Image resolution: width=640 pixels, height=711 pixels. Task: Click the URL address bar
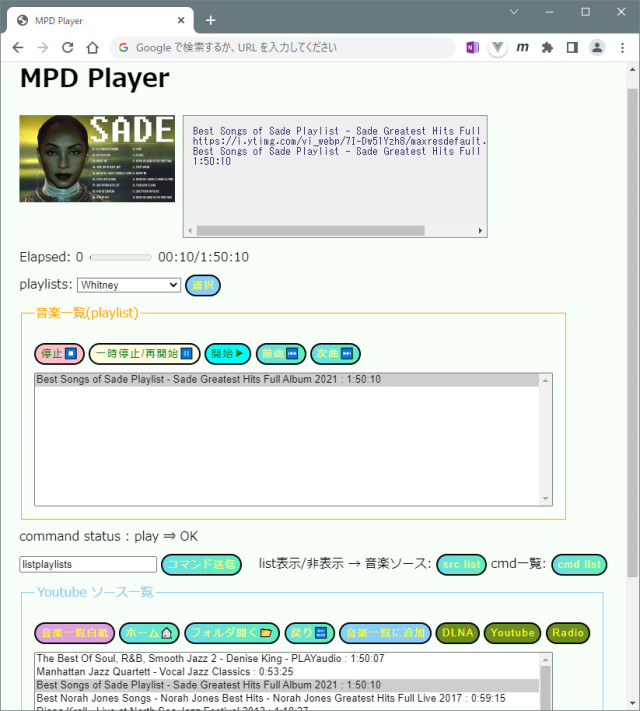(282, 48)
